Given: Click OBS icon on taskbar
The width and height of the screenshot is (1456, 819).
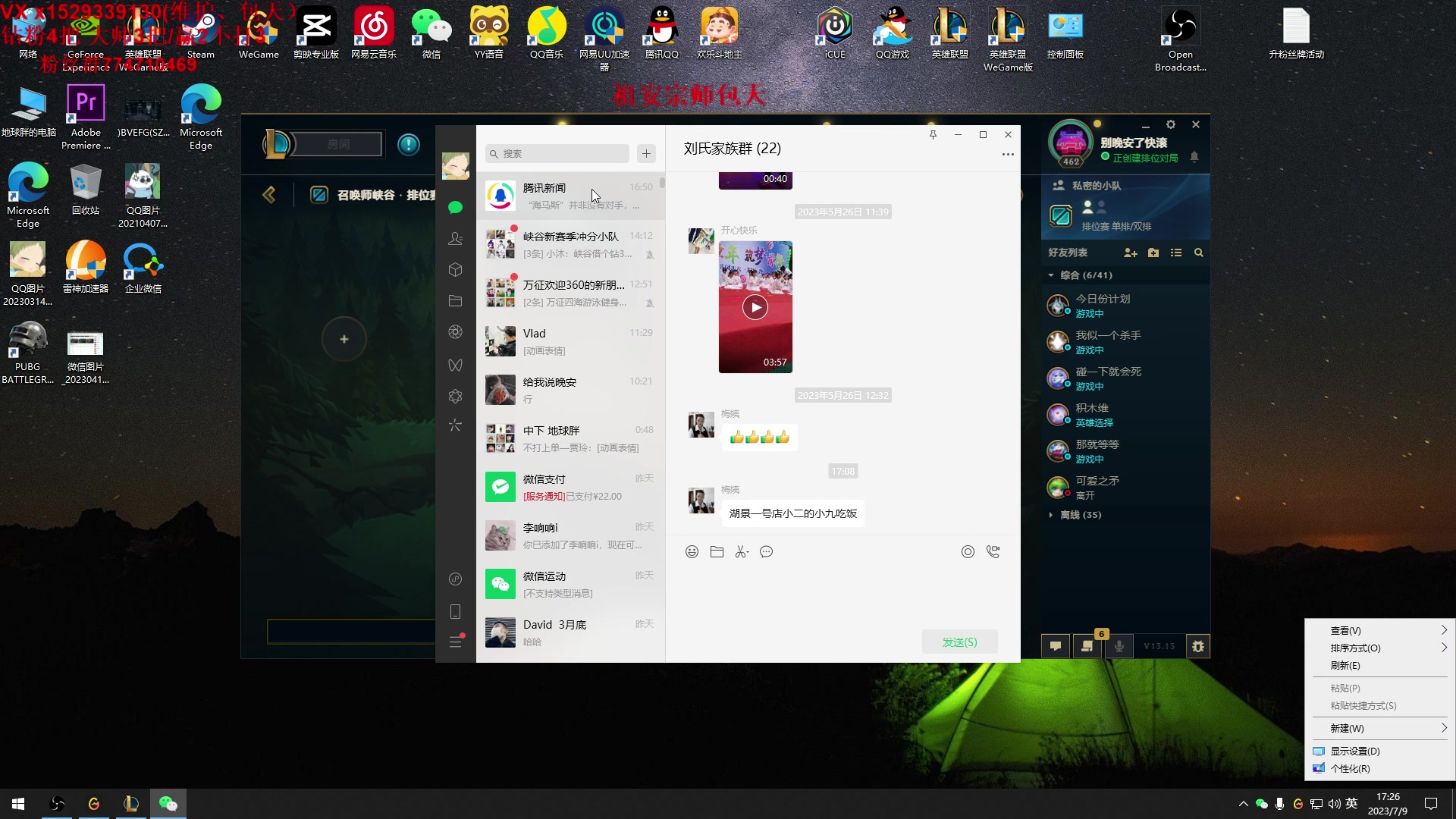Looking at the screenshot, I should point(57,804).
